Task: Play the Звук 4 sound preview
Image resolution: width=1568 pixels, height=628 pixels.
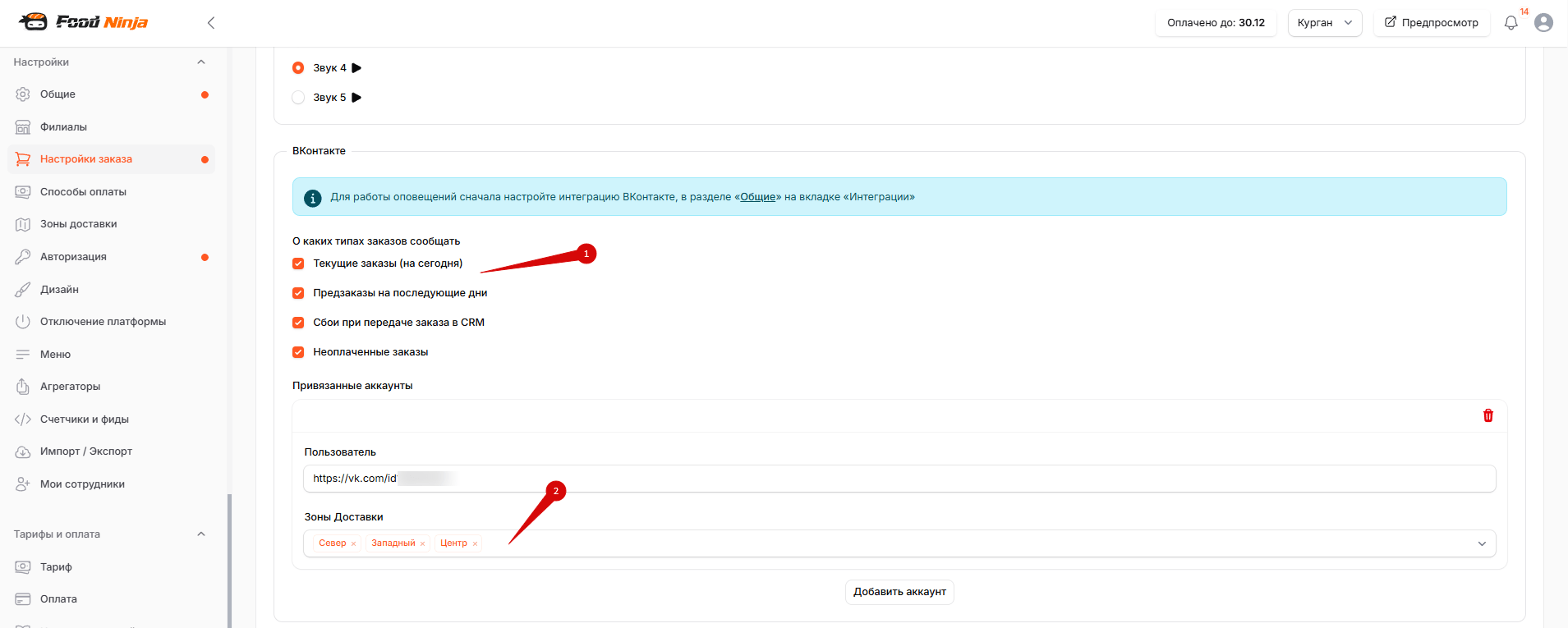Action: point(356,68)
